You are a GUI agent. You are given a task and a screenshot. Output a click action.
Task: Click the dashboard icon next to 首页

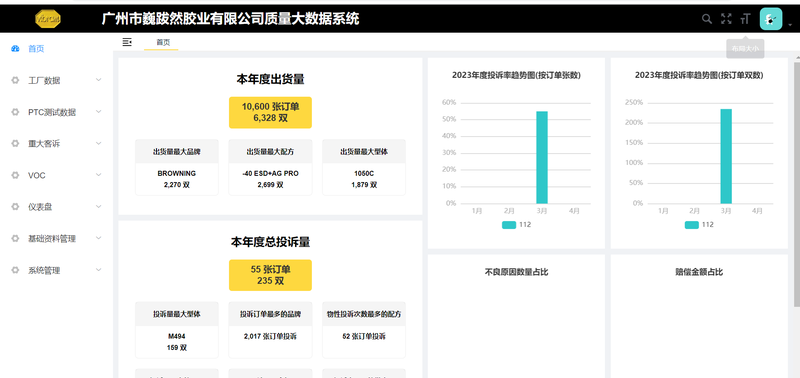pos(15,49)
